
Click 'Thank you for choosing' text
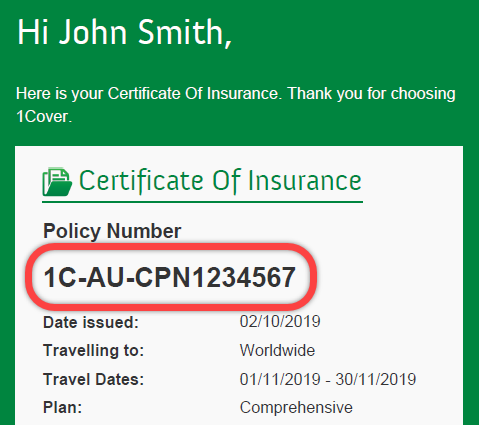click(x=372, y=94)
